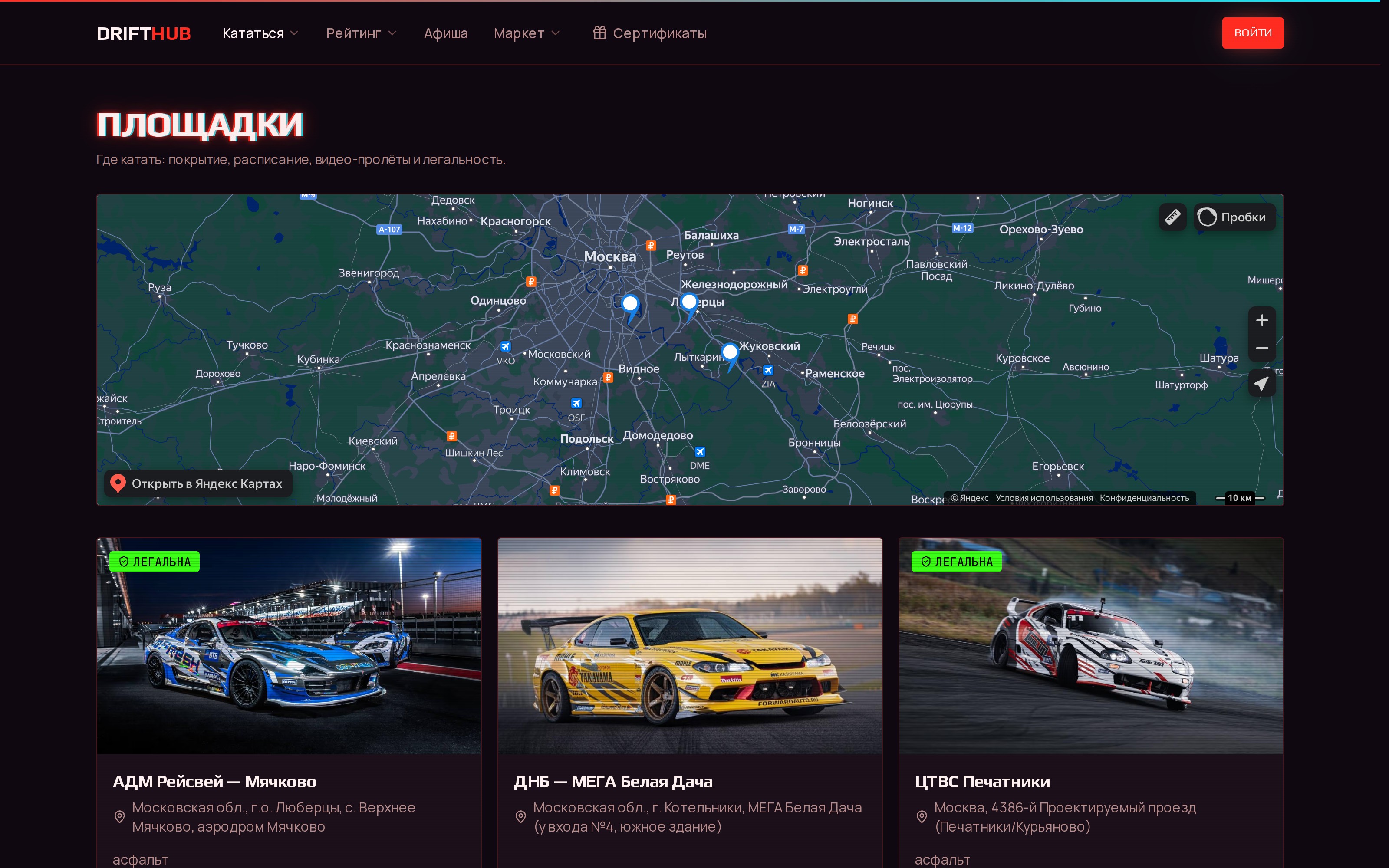The height and width of the screenshot is (868, 1389).
Task: Click the M-12 highway shield on map
Action: click(x=963, y=228)
